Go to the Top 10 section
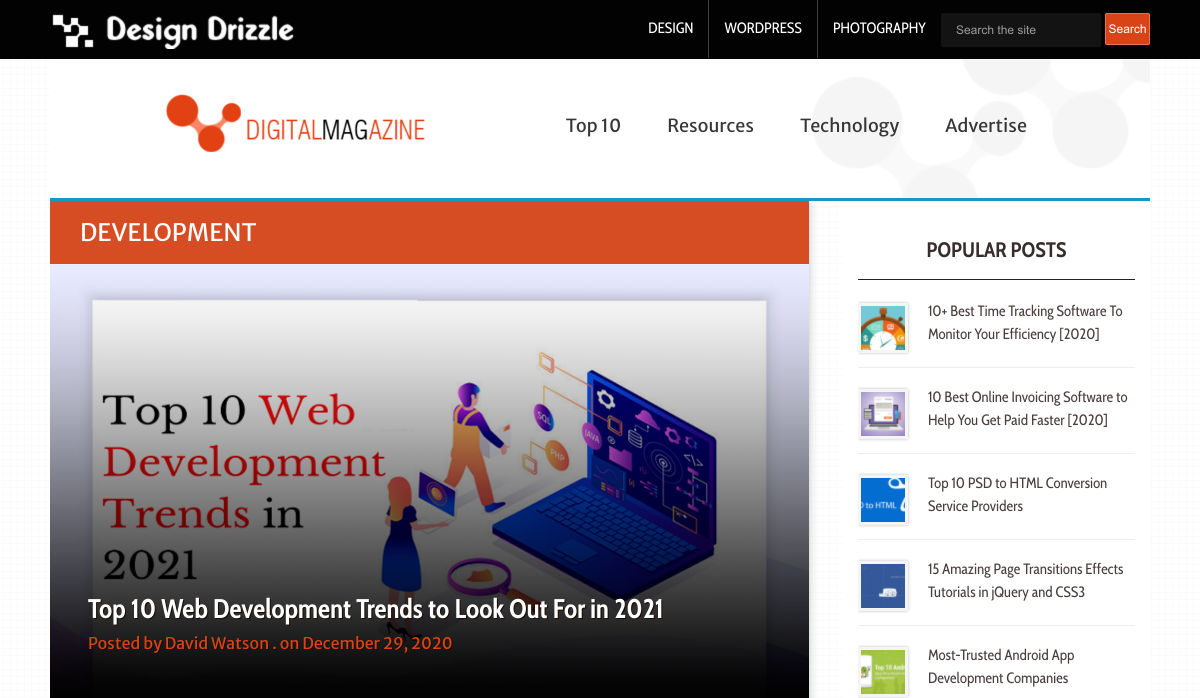 pos(593,125)
